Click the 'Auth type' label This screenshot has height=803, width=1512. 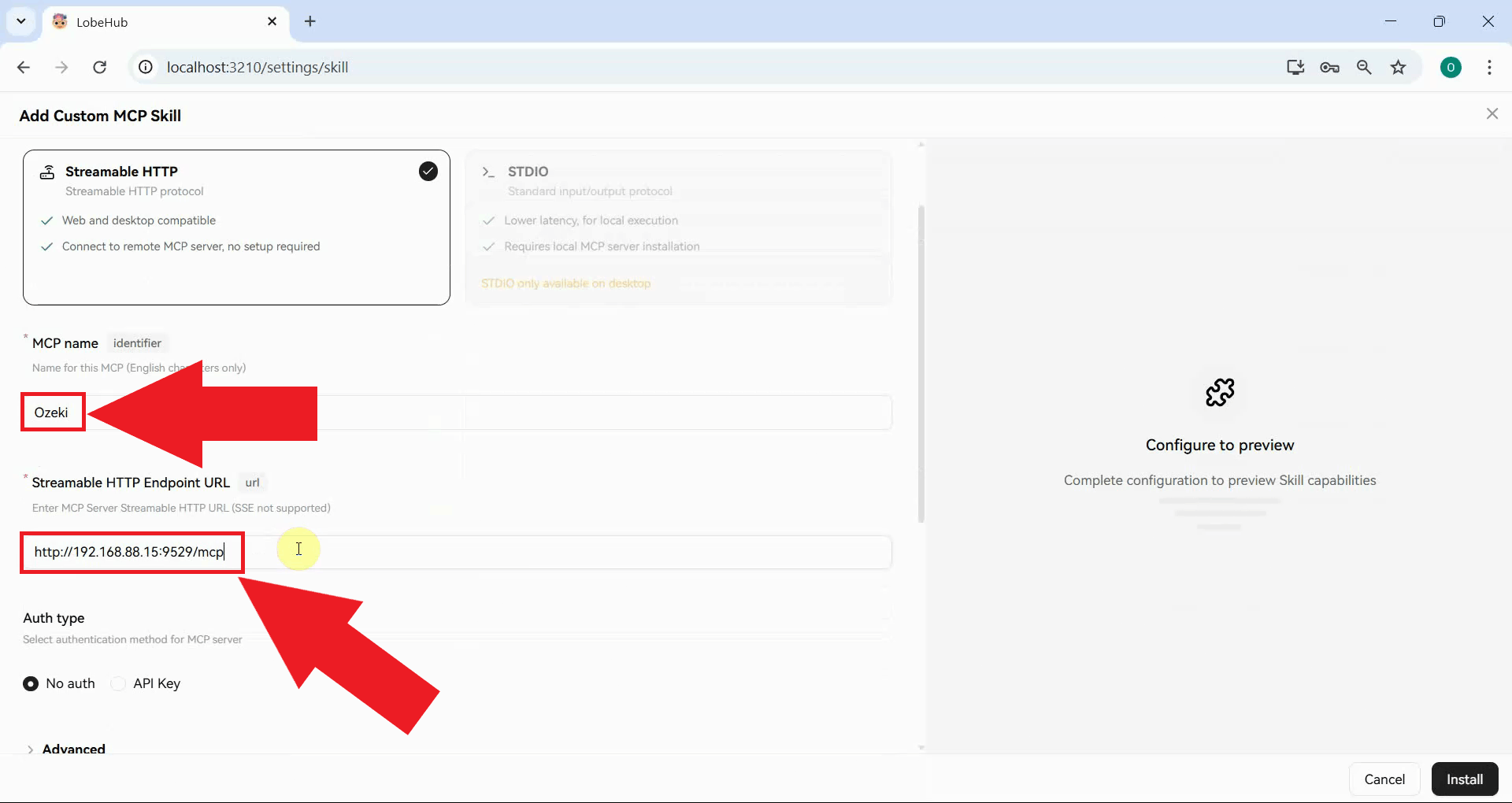pos(54,618)
